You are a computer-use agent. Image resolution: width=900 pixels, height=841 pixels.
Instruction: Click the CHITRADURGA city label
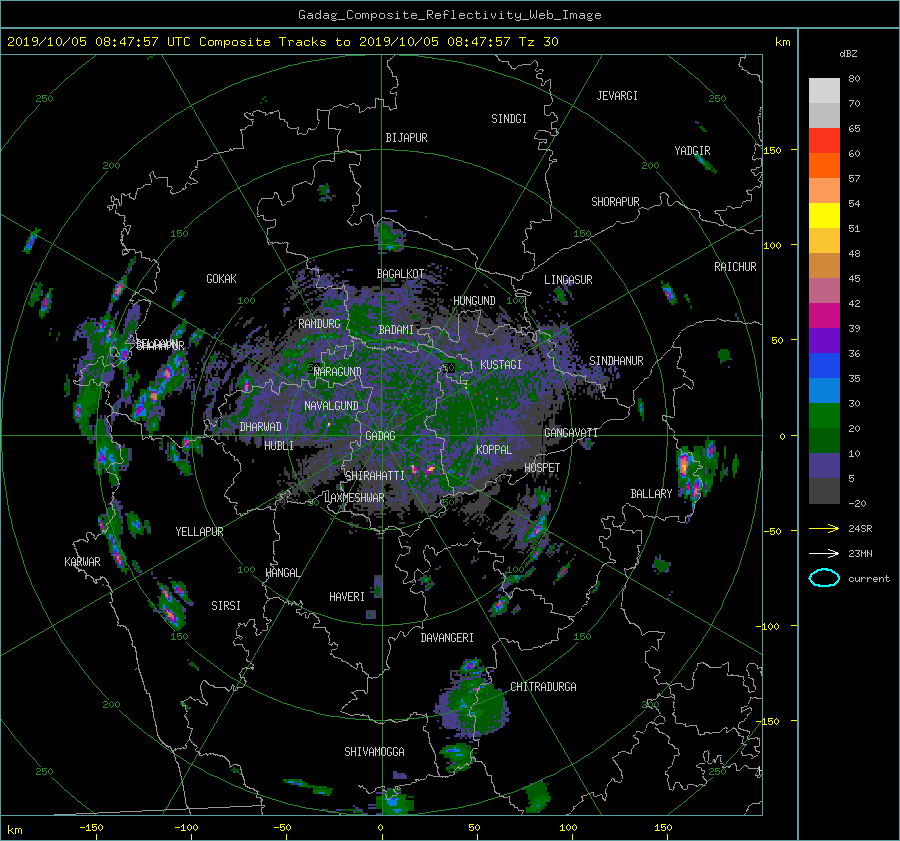coord(543,687)
